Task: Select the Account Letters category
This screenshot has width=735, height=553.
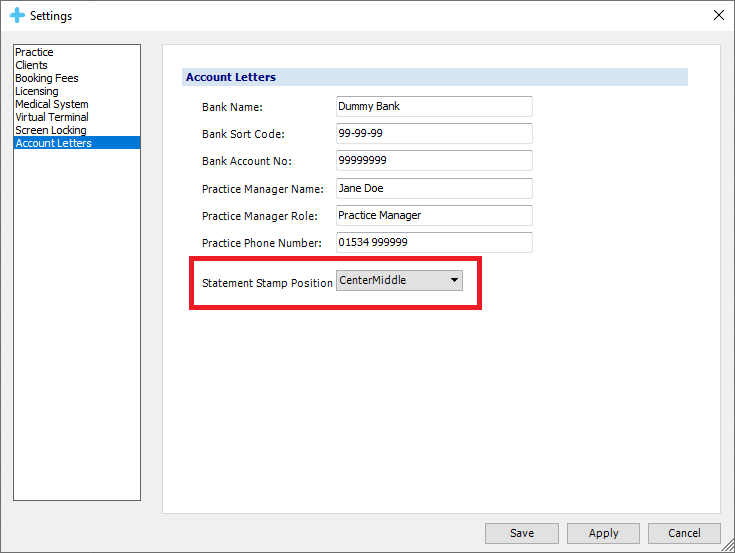Action: click(x=53, y=143)
